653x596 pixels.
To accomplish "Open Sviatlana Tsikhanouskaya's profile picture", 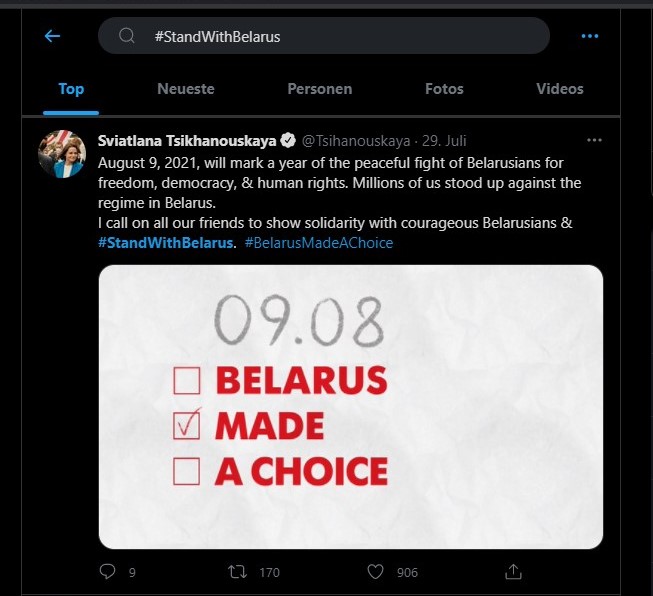I will tap(62, 154).
